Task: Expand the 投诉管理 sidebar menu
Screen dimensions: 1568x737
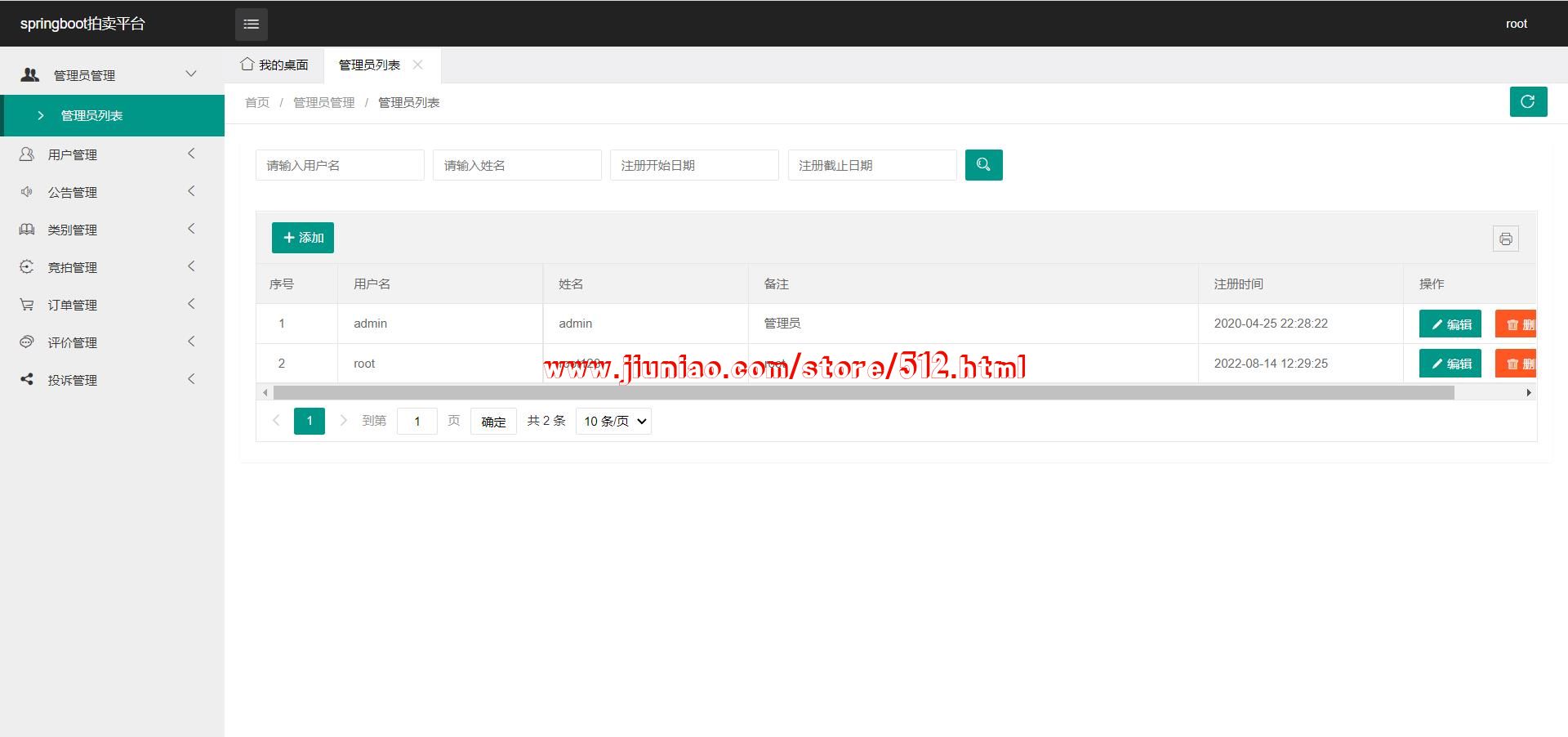Action: click(x=72, y=380)
